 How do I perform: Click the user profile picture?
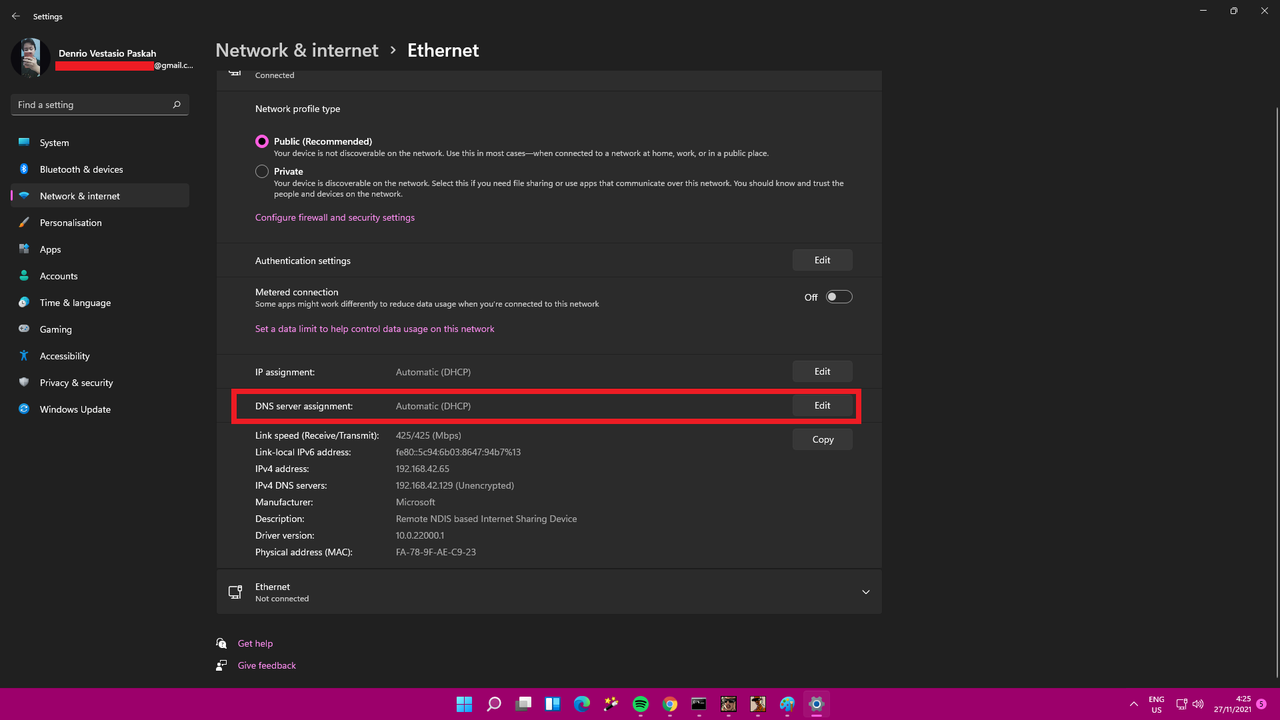pyautogui.click(x=31, y=58)
